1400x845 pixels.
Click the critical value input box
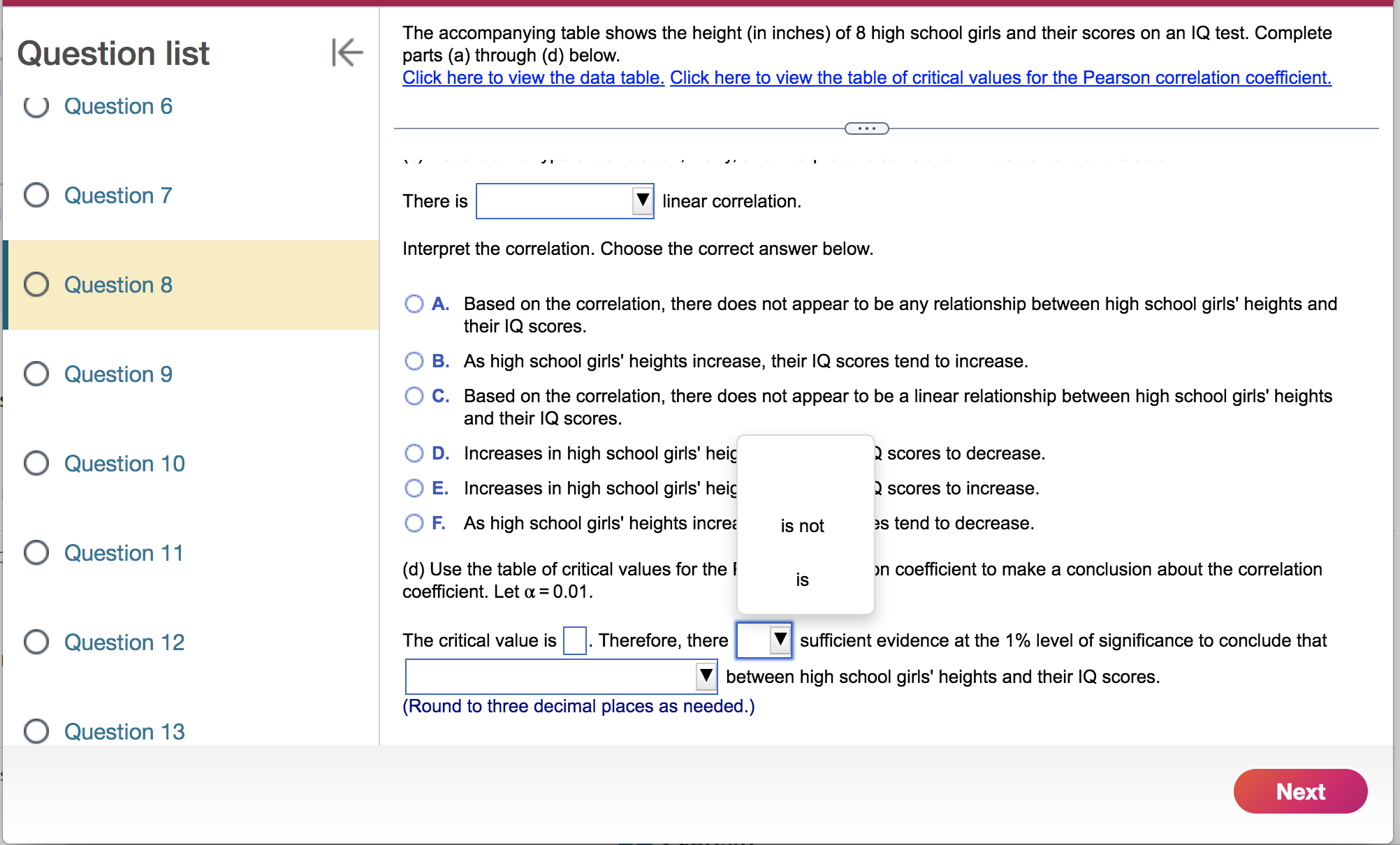point(574,640)
